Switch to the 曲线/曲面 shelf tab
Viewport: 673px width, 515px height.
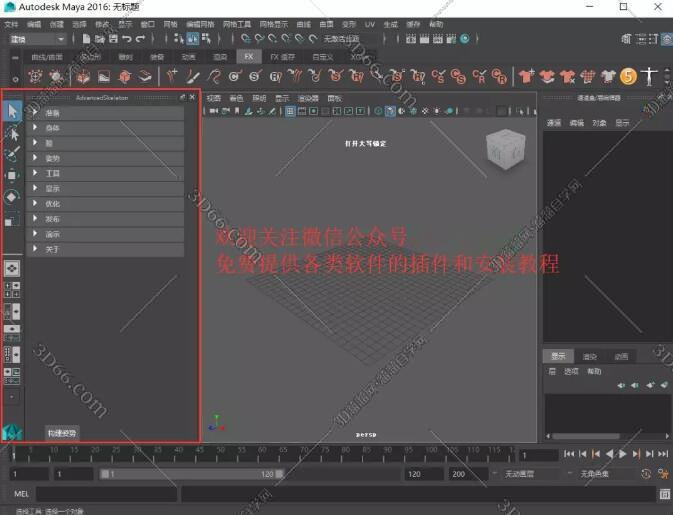[x=47, y=57]
